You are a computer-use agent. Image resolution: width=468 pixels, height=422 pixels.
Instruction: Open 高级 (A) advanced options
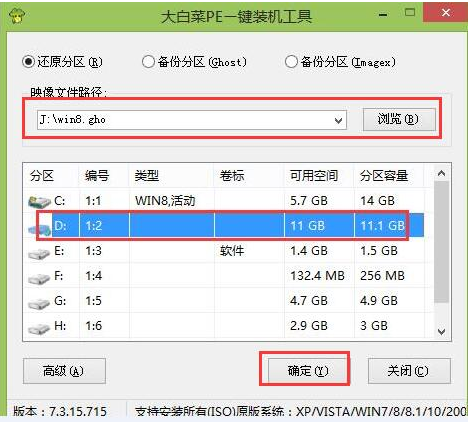coord(64,371)
